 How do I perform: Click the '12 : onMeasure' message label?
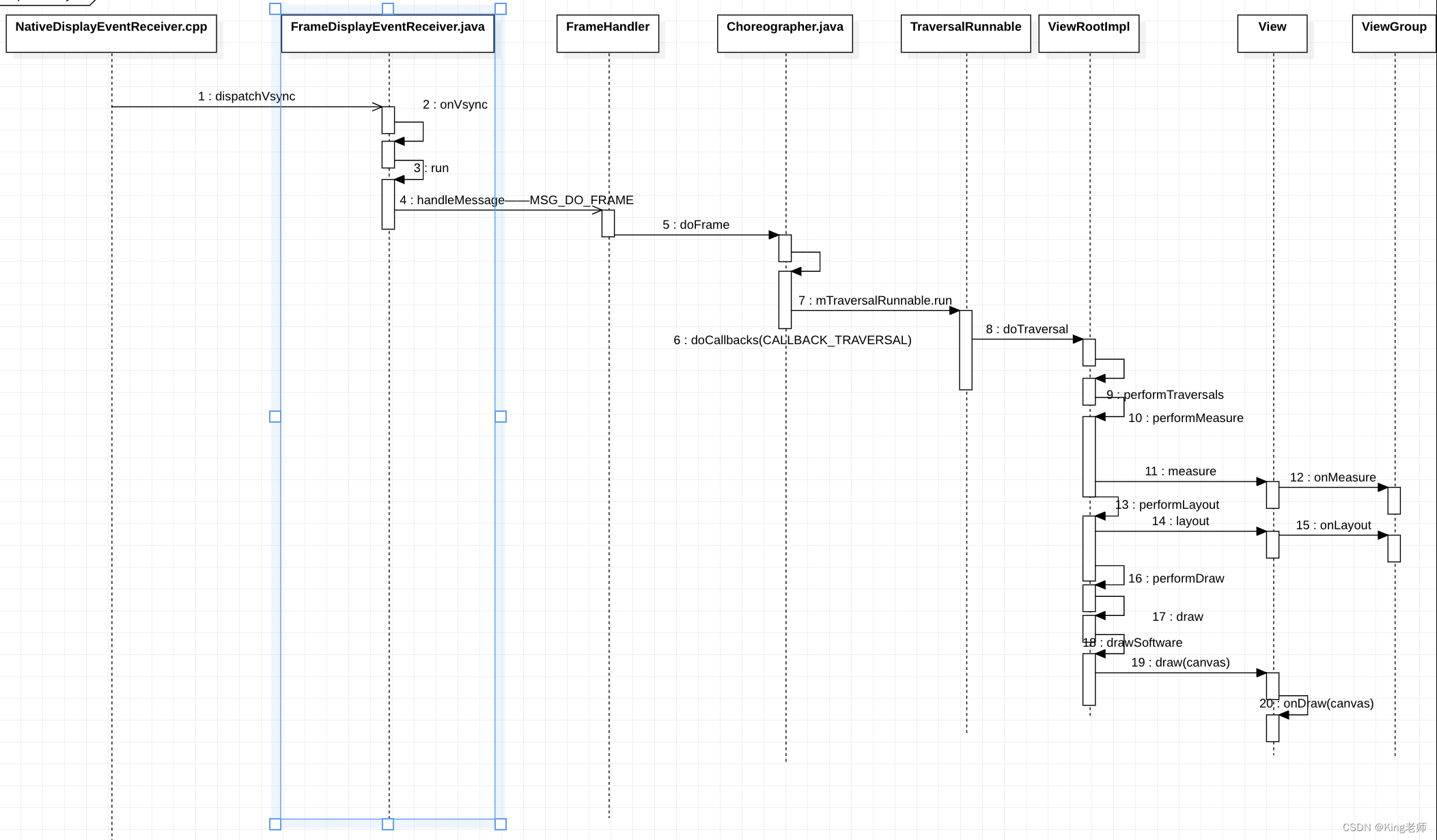(x=1333, y=477)
